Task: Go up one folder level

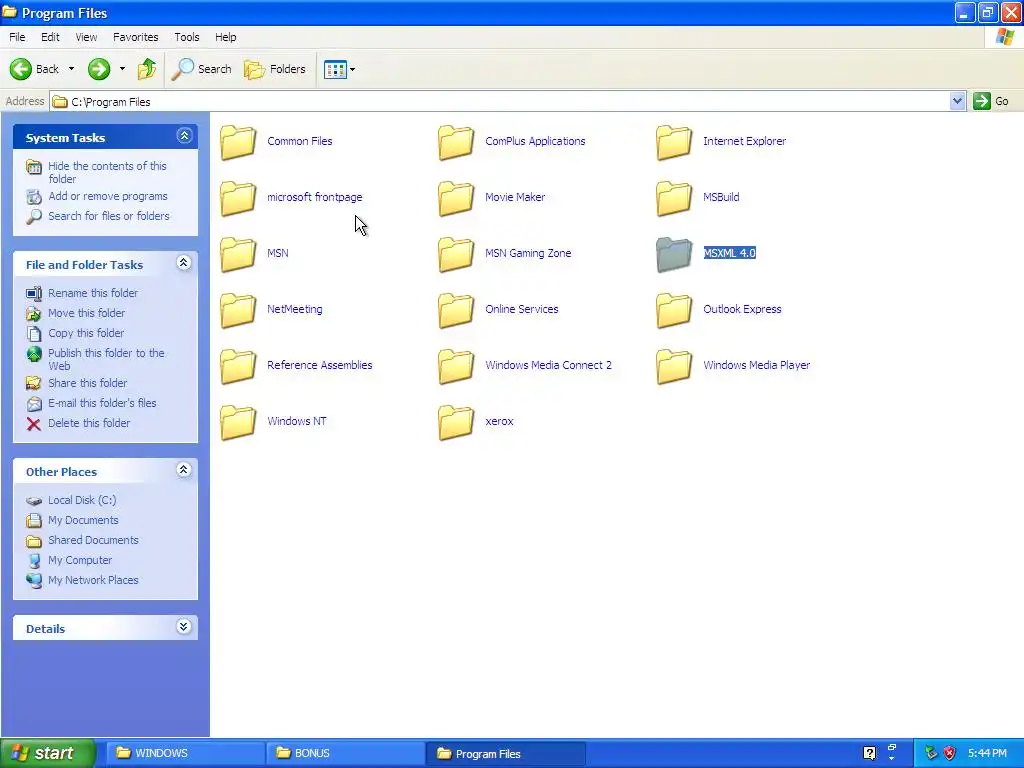Action: click(147, 69)
